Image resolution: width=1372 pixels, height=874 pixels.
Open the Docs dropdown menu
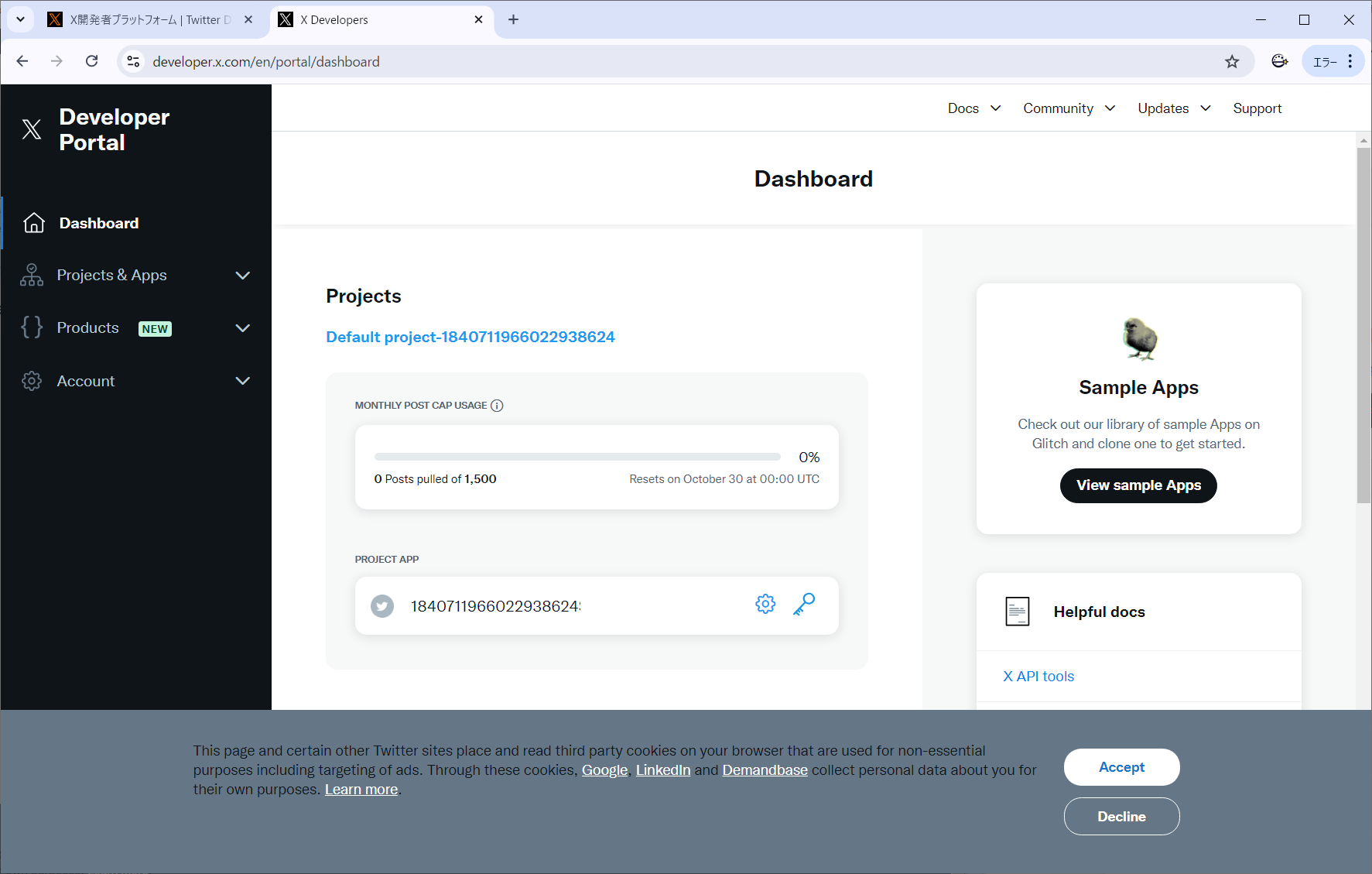(973, 108)
